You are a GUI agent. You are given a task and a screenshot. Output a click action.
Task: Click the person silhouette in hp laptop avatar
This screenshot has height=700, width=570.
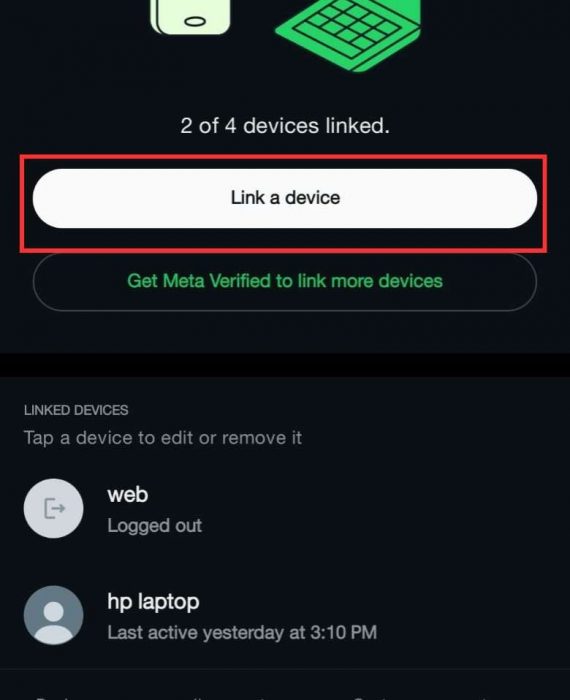click(53, 621)
